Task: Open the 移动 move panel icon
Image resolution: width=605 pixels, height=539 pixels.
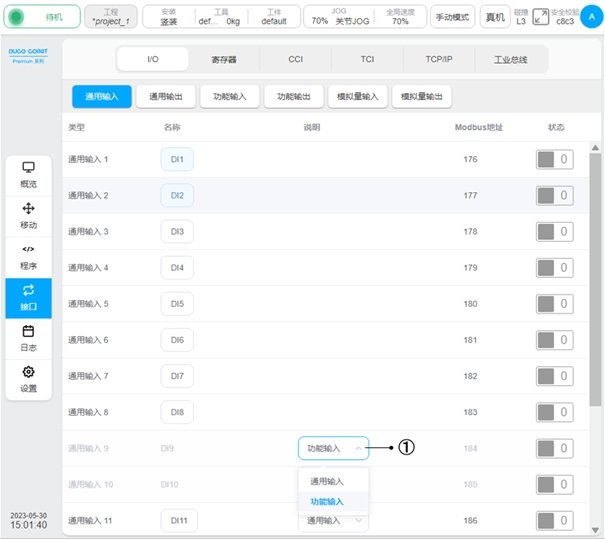Action: point(28,215)
